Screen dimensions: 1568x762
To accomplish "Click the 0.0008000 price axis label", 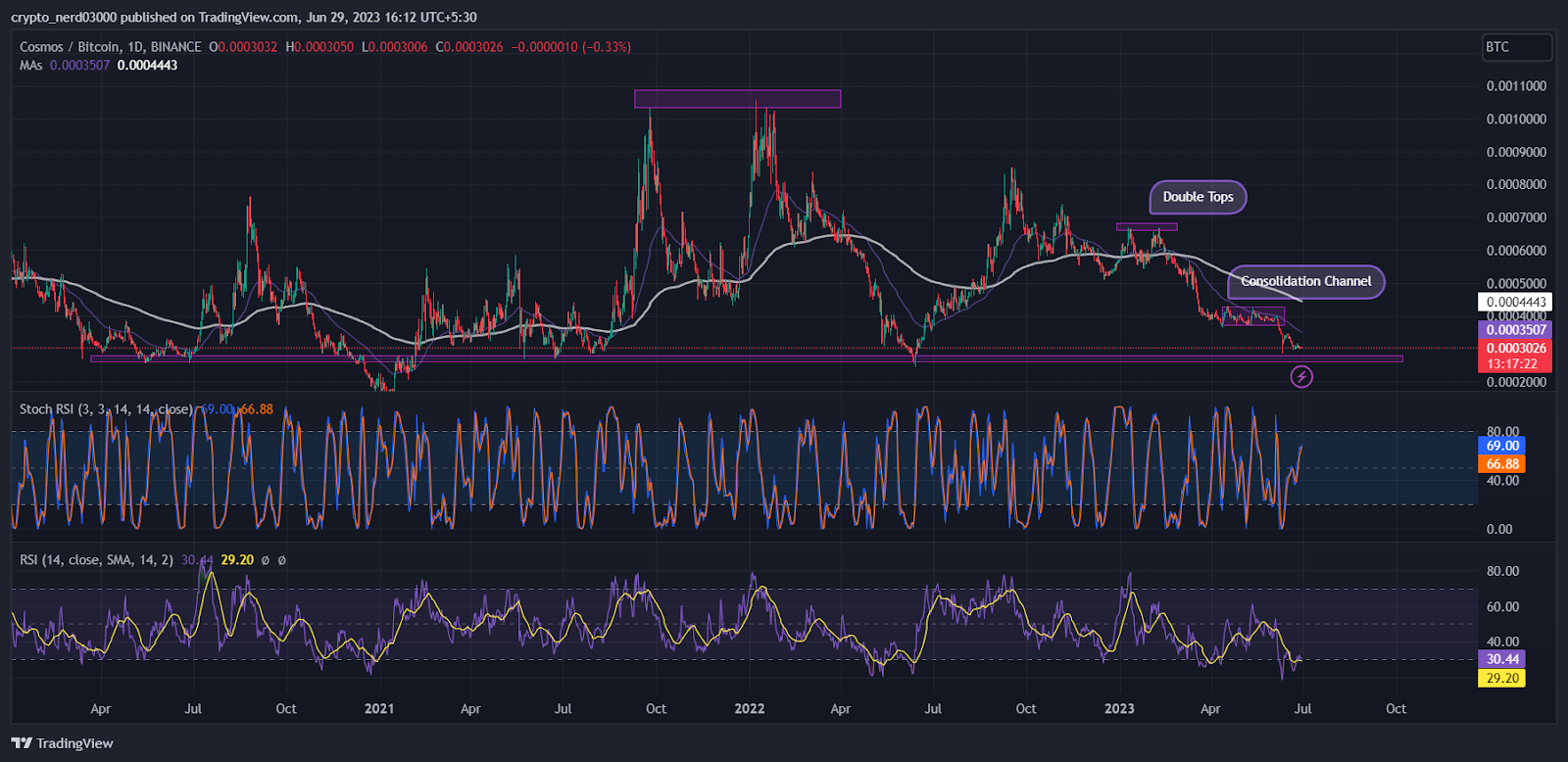I will pyautogui.click(x=1516, y=185).
